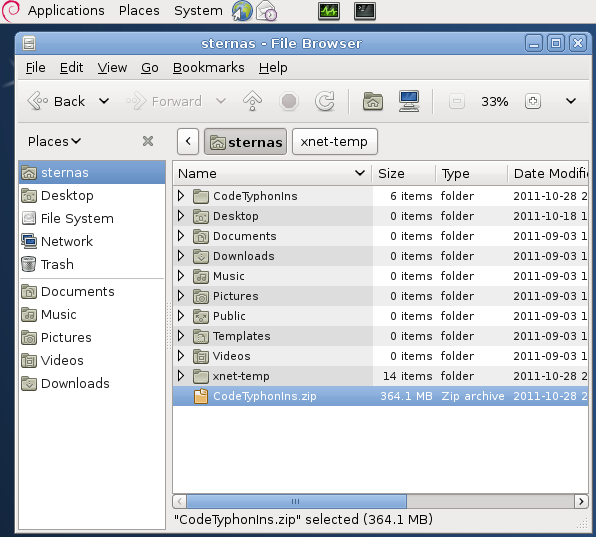Close the Places side pane

tap(148, 141)
